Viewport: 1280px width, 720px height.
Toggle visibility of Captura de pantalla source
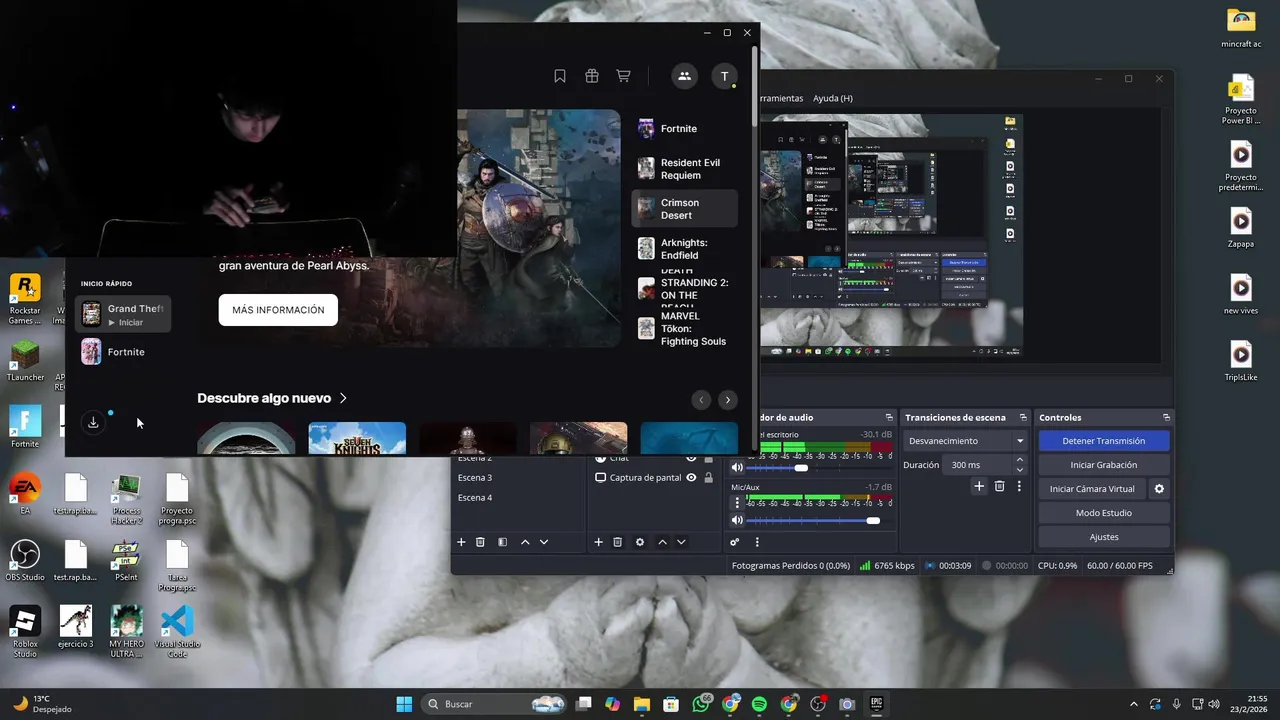click(x=691, y=478)
